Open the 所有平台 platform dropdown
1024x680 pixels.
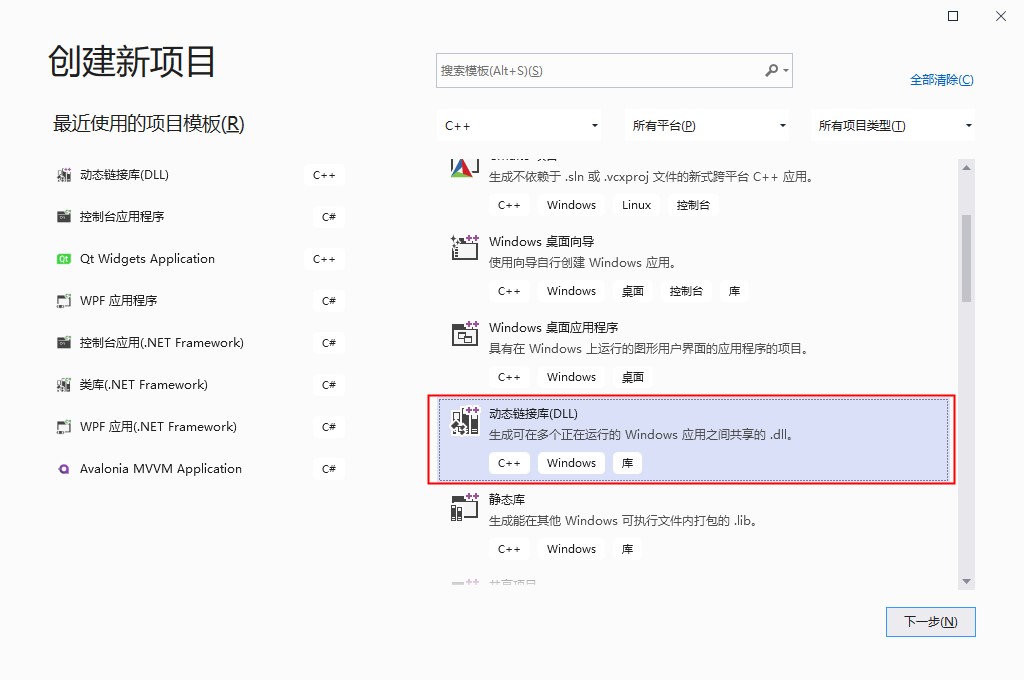(709, 126)
